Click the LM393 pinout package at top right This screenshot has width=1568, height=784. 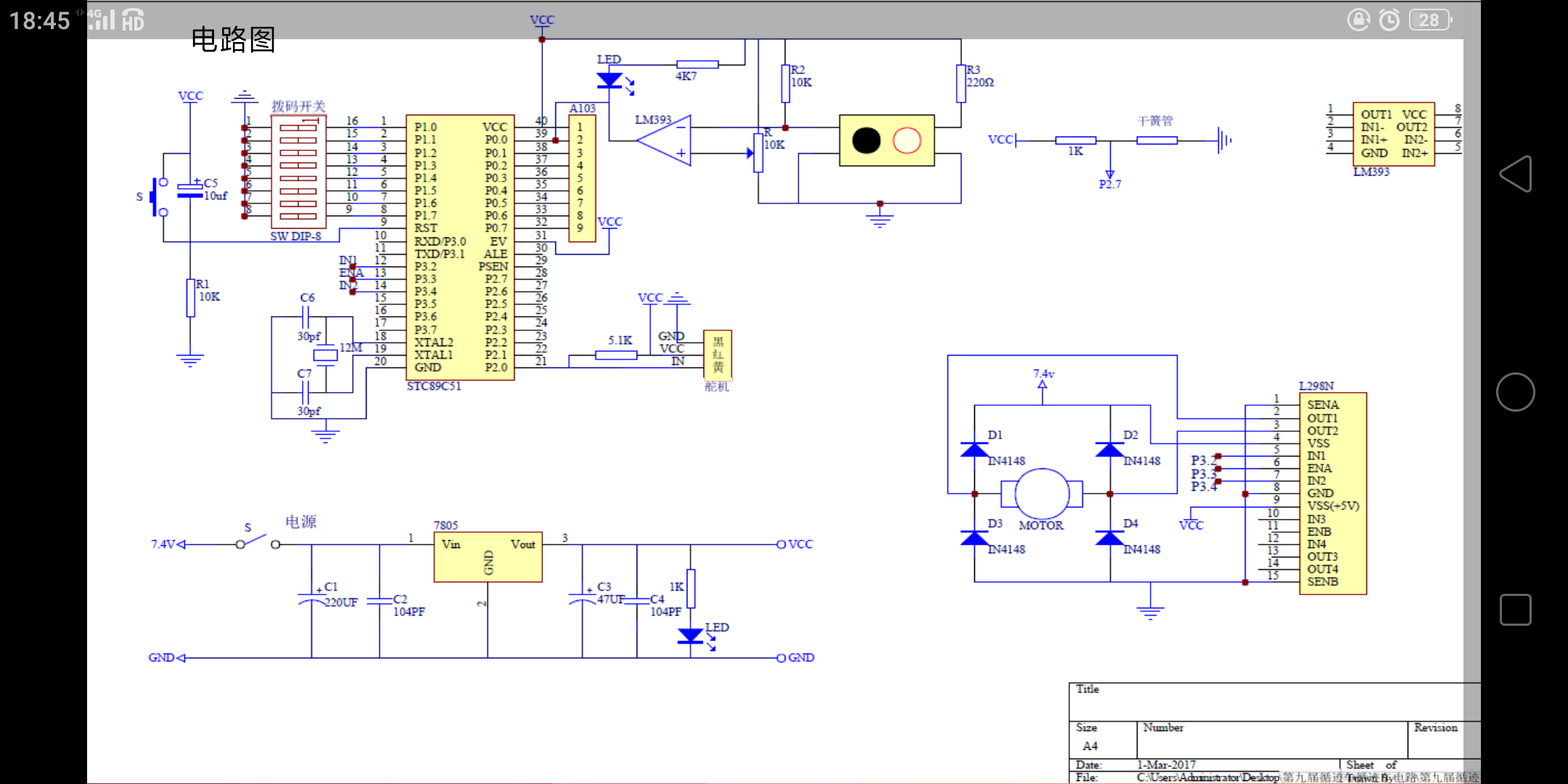(x=1394, y=134)
